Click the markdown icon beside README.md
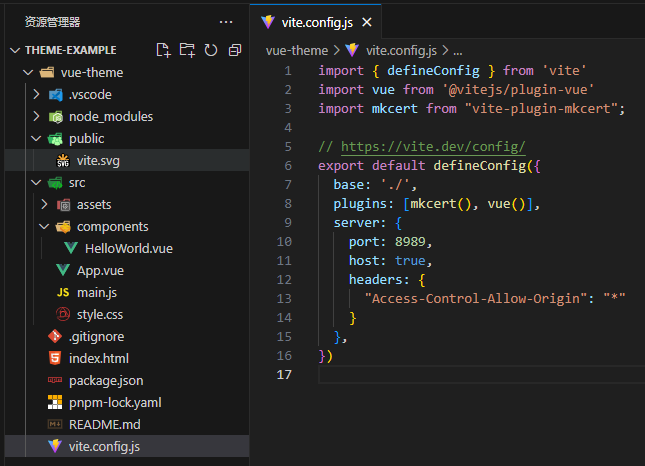 [55, 424]
